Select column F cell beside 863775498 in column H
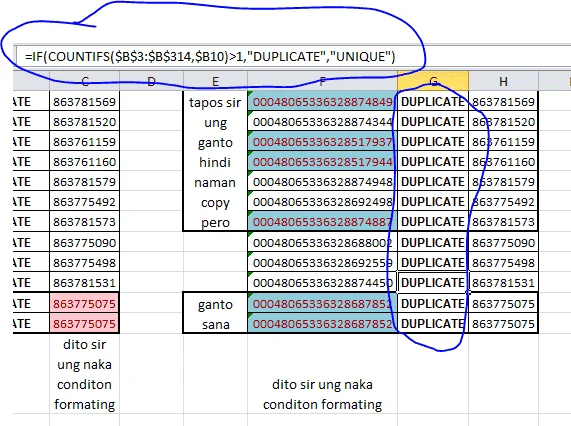 [322, 262]
